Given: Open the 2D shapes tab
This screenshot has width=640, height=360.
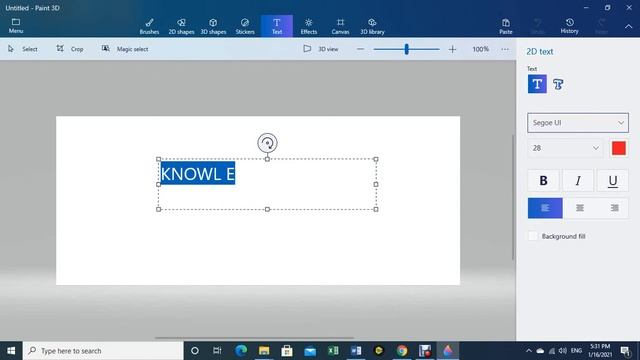Looking at the screenshot, I should [181, 26].
